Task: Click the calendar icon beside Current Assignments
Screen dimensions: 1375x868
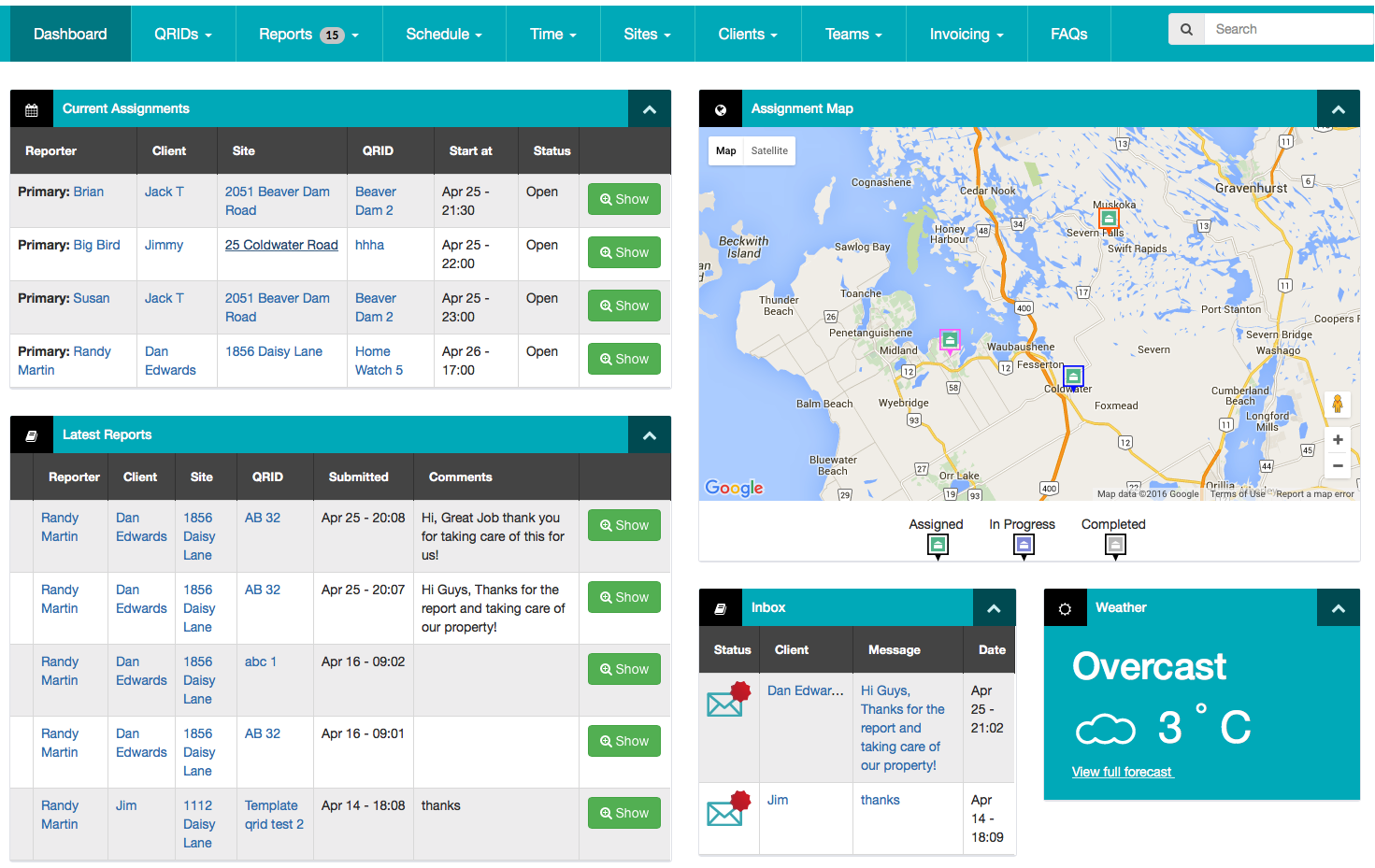Action: click(x=32, y=109)
